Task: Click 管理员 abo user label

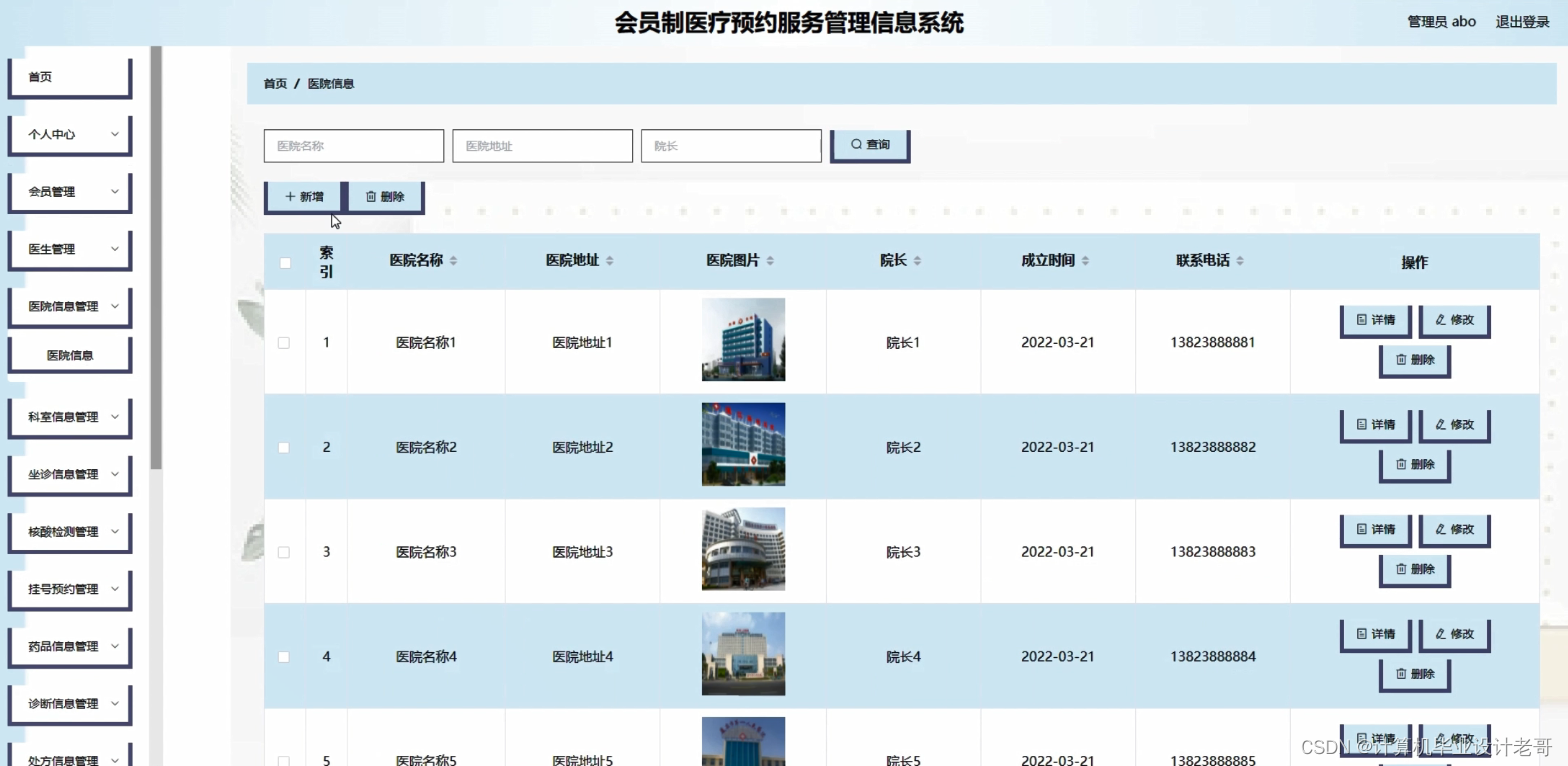Action: coord(1441,22)
